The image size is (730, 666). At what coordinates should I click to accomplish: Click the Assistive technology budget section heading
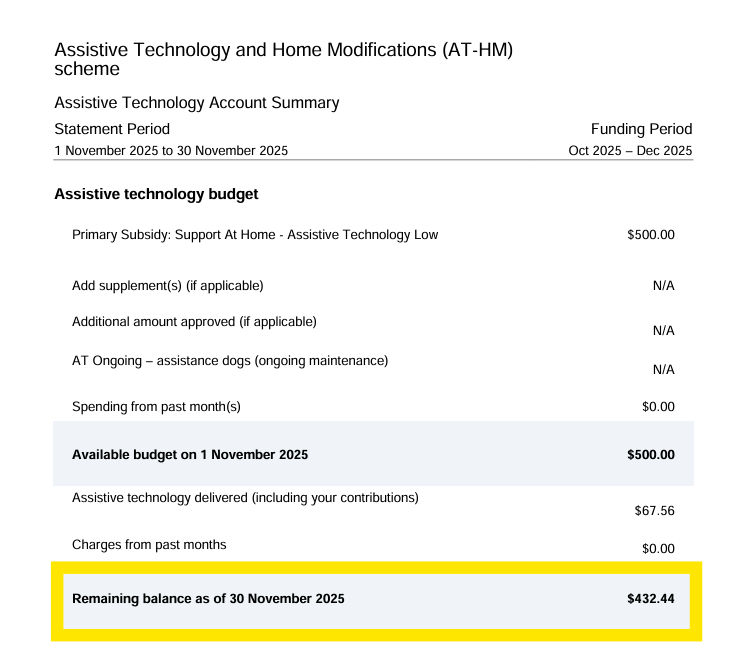[156, 194]
